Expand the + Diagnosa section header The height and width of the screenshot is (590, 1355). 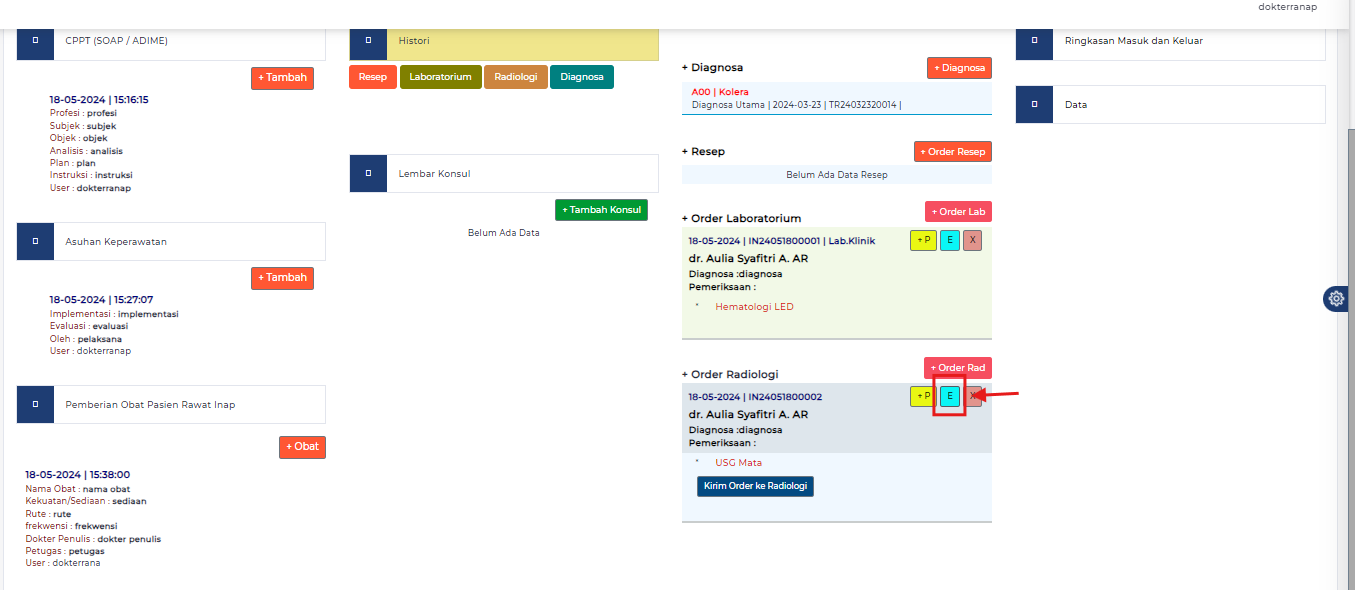tap(710, 67)
